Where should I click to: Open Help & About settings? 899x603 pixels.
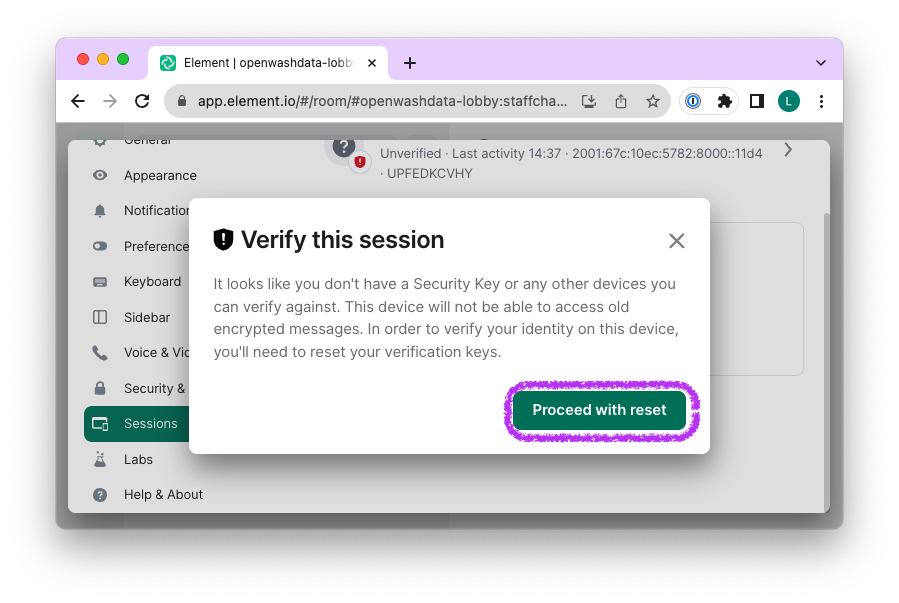(x=163, y=494)
